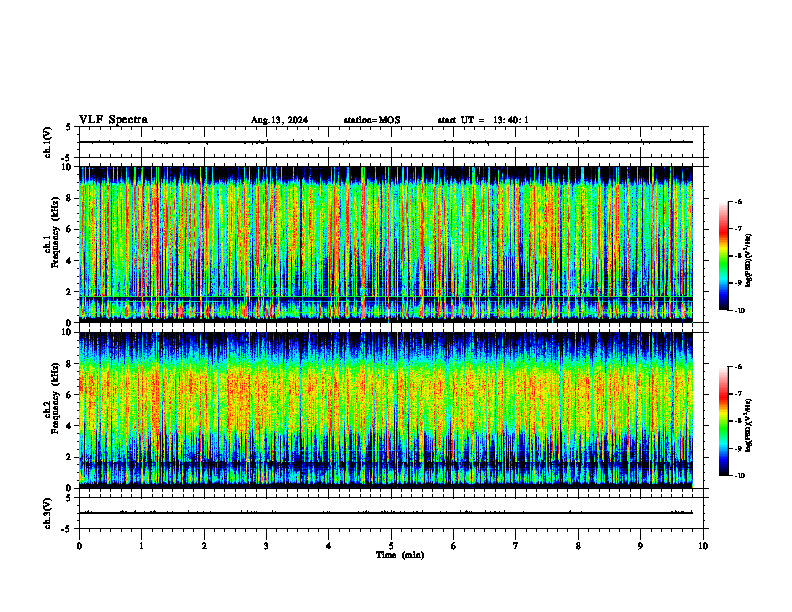The image size is (792, 612).
Task: Click time axis tick label "5"
Action: pyautogui.click(x=391, y=546)
